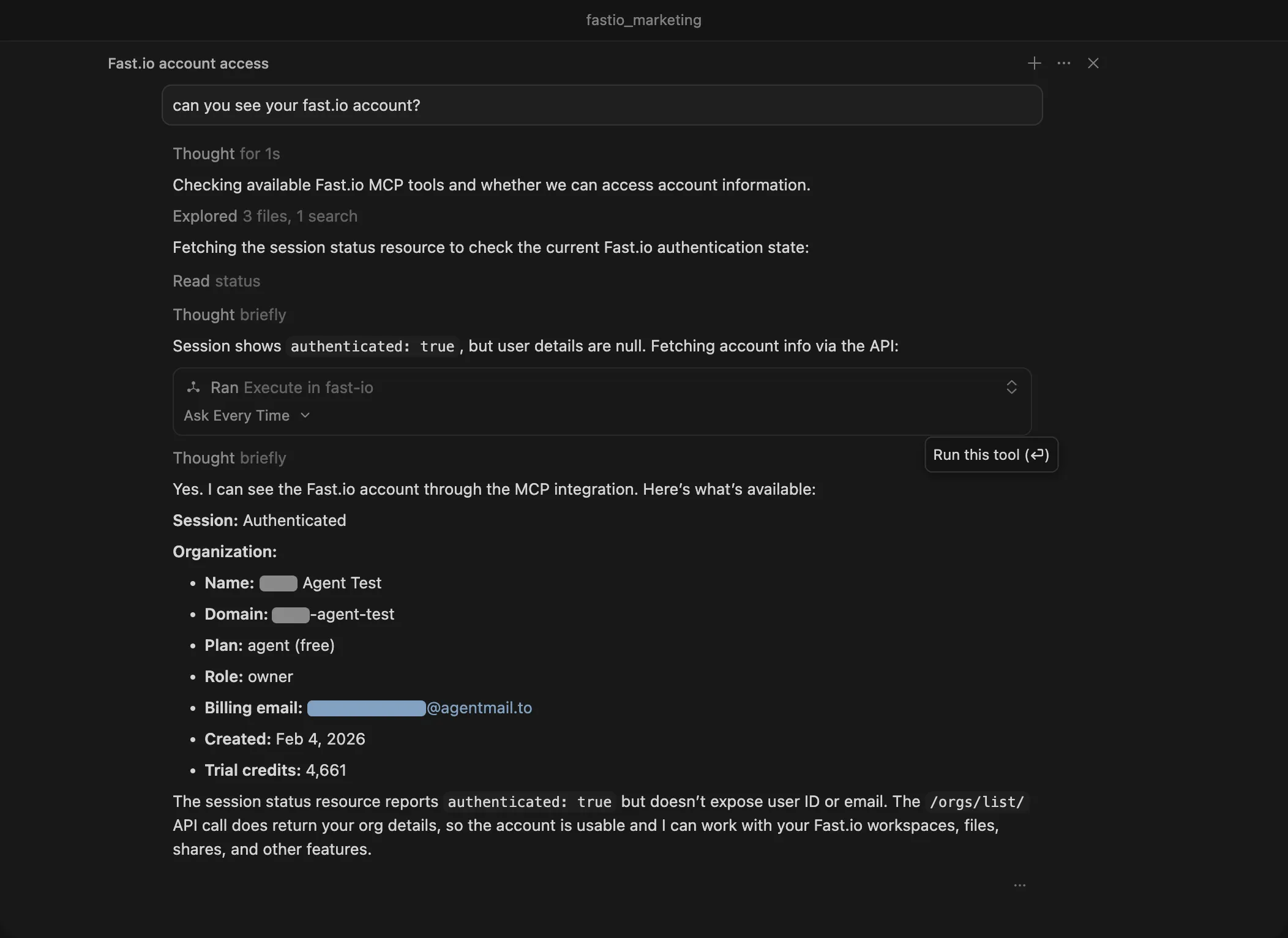Expand the Read status step
The width and height of the screenshot is (1288, 938).
(216, 281)
